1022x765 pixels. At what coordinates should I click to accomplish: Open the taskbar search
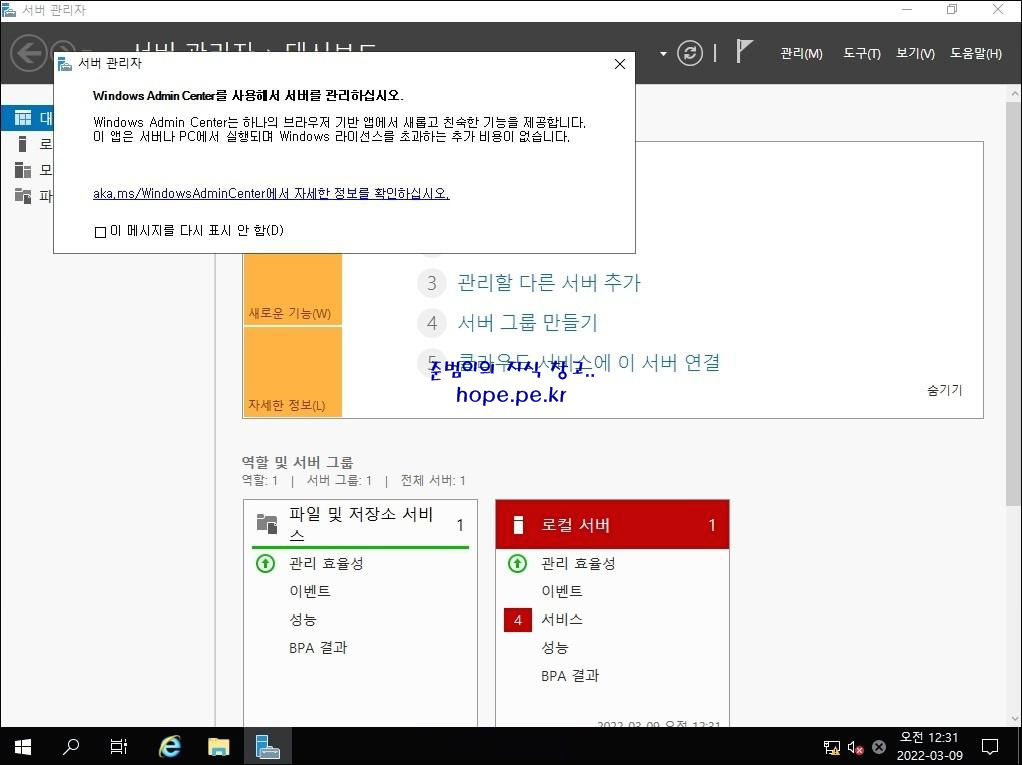[x=70, y=746]
